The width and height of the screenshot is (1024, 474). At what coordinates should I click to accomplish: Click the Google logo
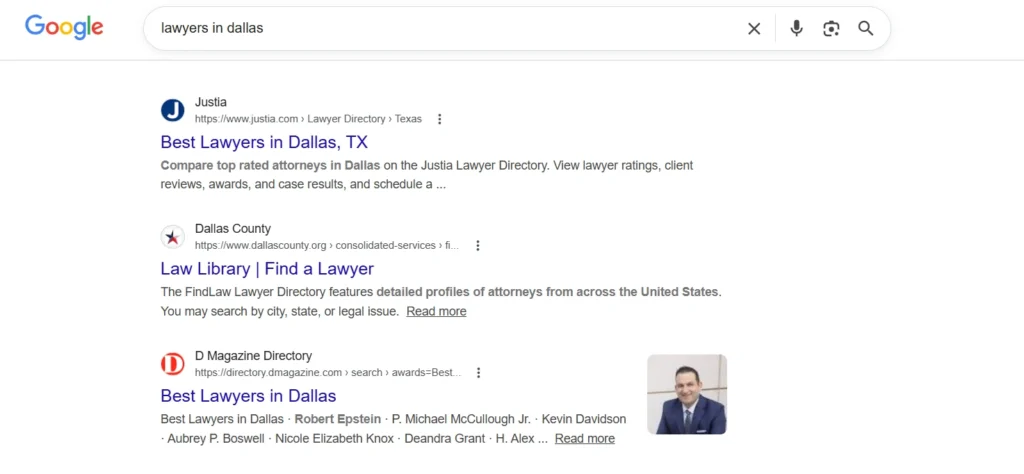click(x=64, y=27)
